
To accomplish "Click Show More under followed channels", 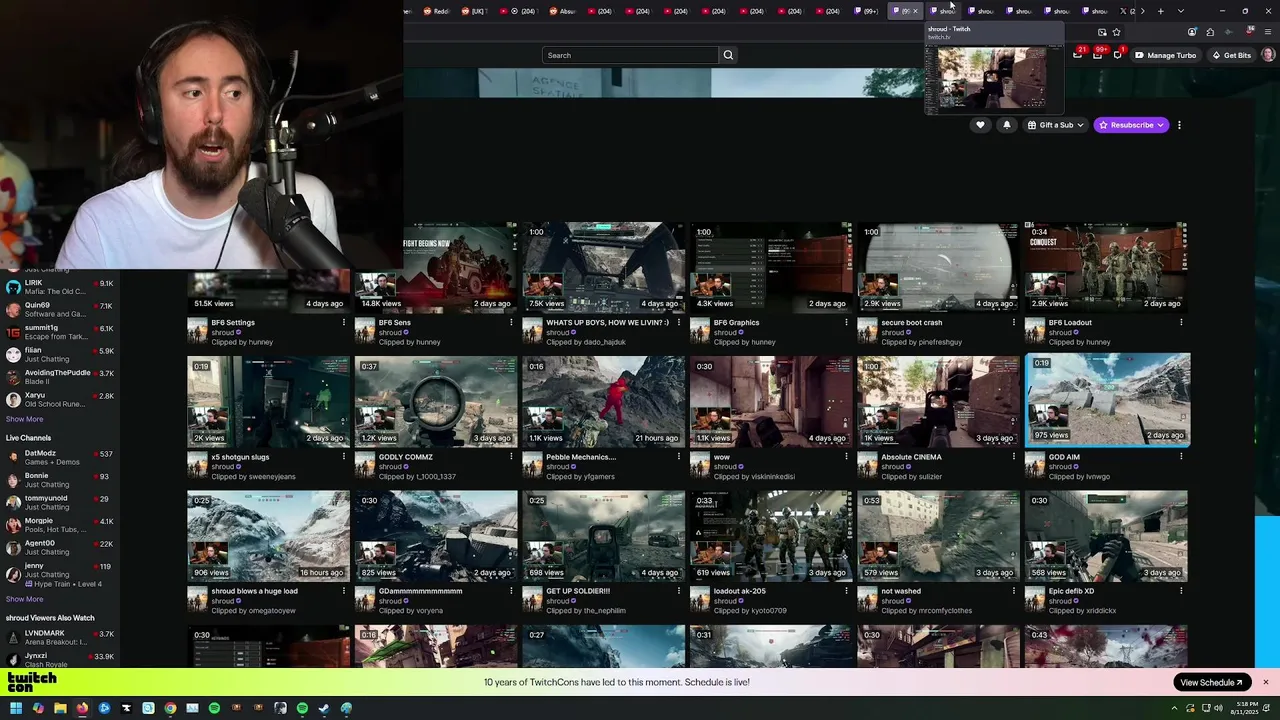I will [x=24, y=419].
